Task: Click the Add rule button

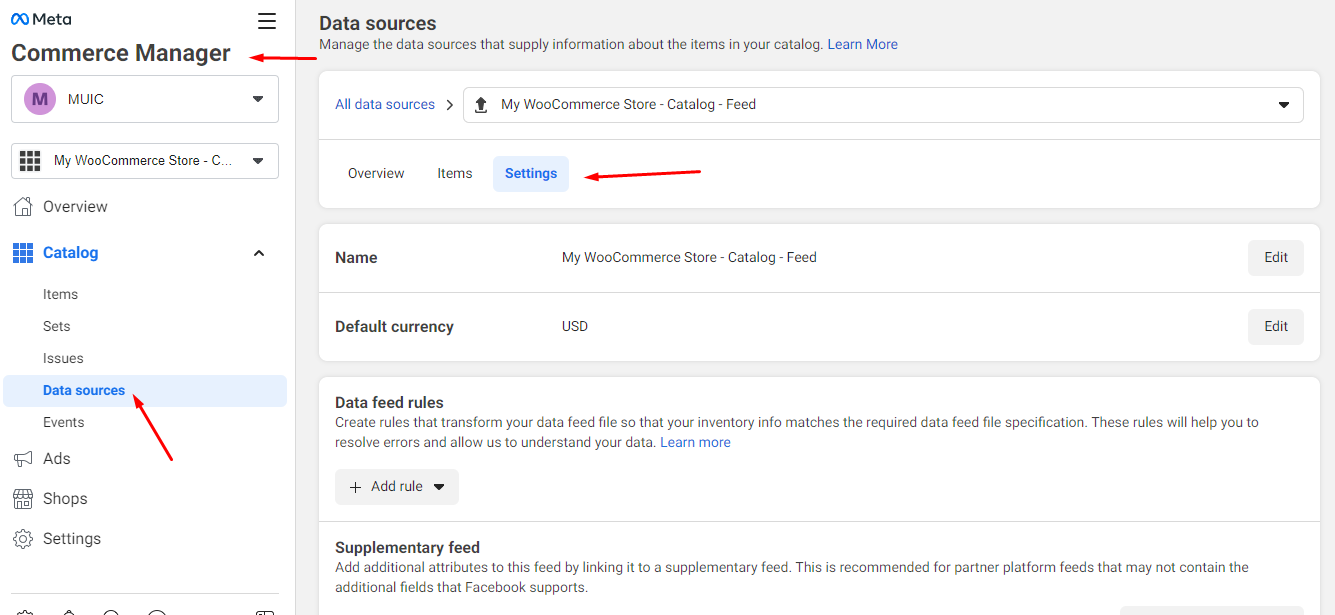Action: [397, 487]
